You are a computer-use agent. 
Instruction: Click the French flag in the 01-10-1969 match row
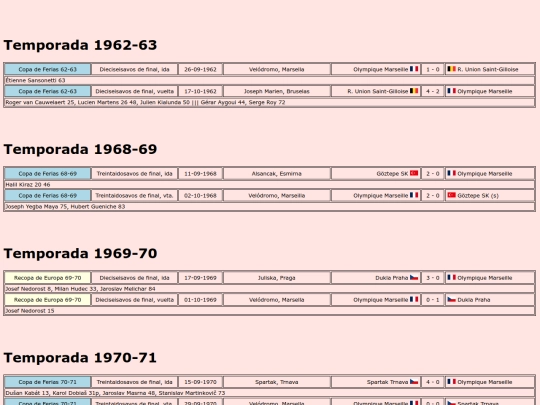pyautogui.click(x=414, y=300)
